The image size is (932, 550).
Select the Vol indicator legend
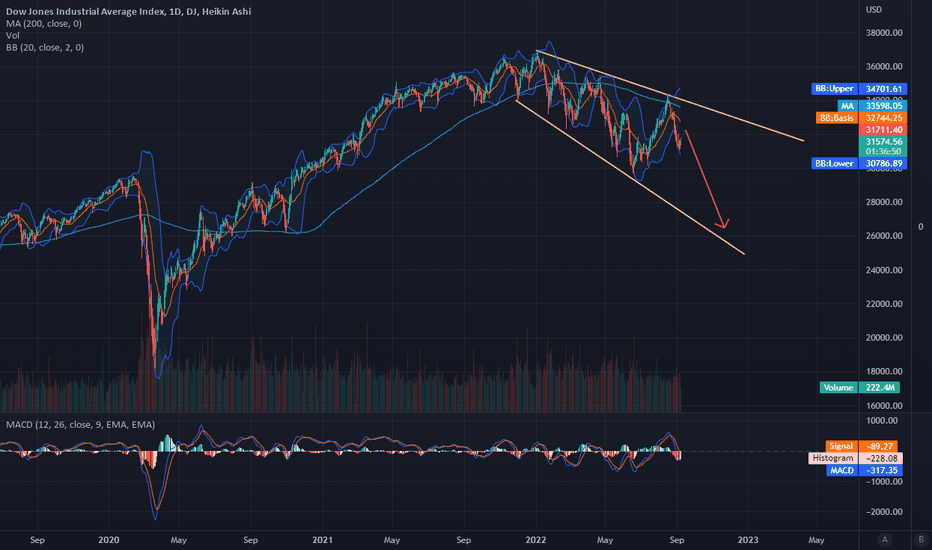(12, 36)
